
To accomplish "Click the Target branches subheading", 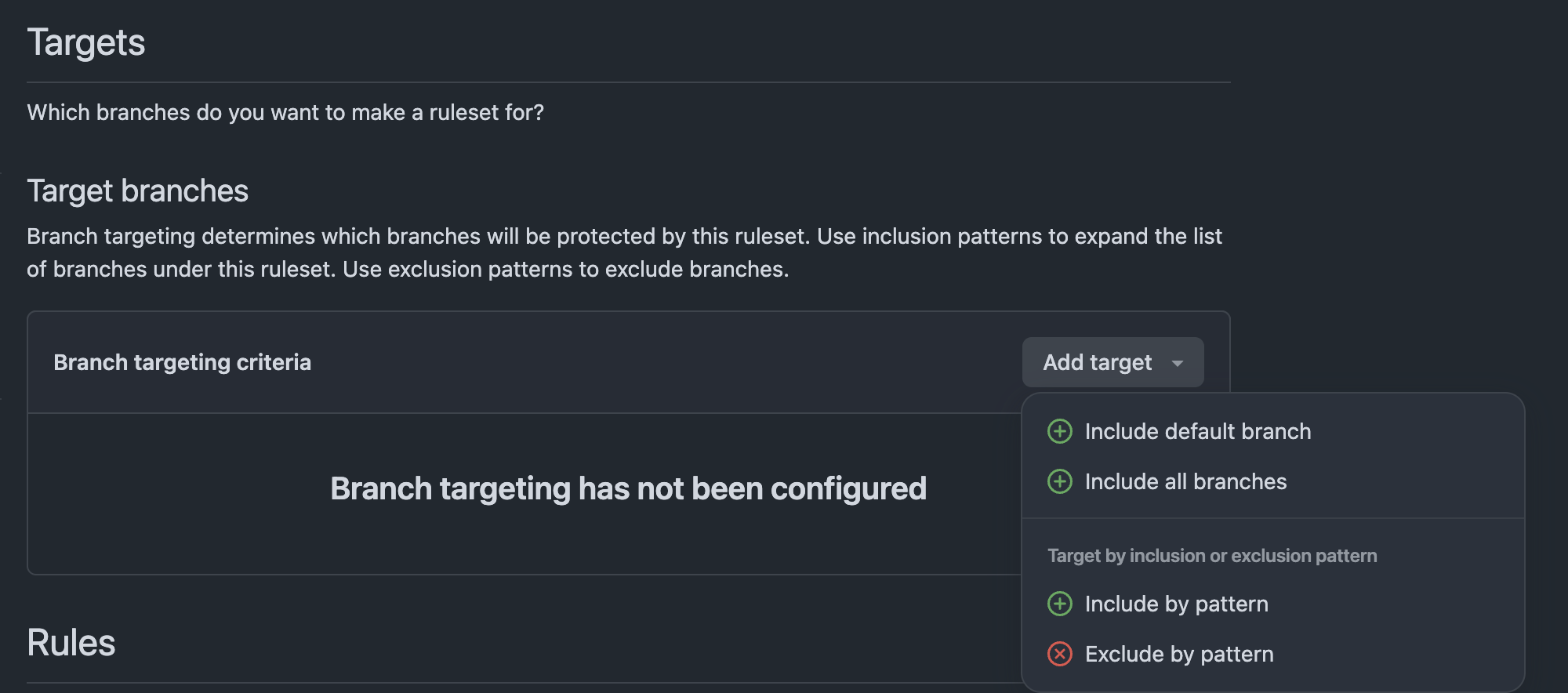I will click(x=138, y=191).
